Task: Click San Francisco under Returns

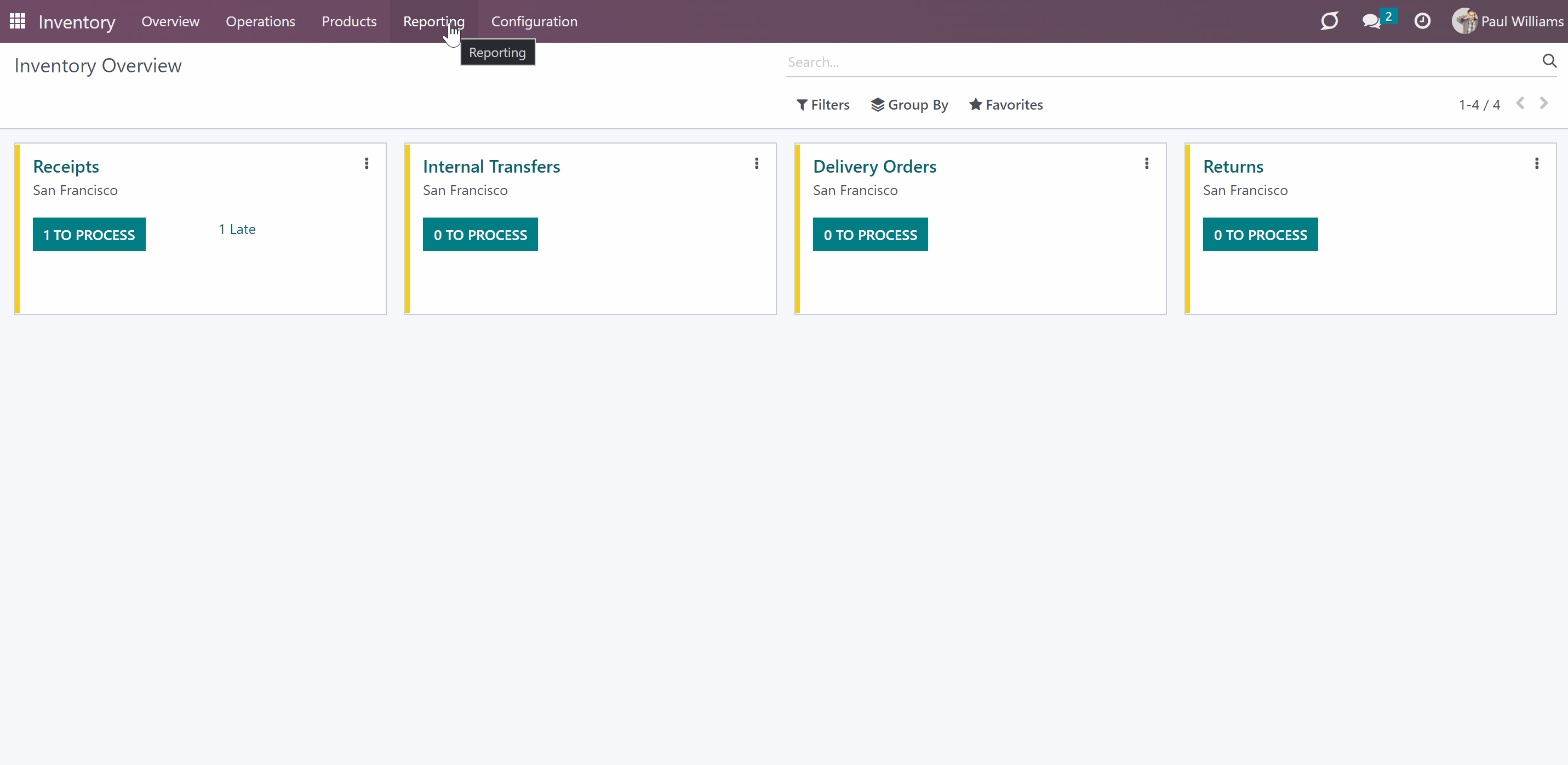Action: coord(1245,191)
